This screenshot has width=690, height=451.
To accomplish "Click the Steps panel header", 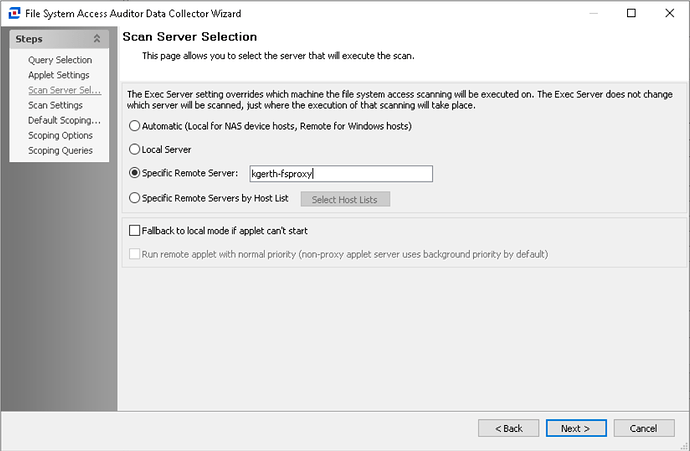I will coord(59,39).
